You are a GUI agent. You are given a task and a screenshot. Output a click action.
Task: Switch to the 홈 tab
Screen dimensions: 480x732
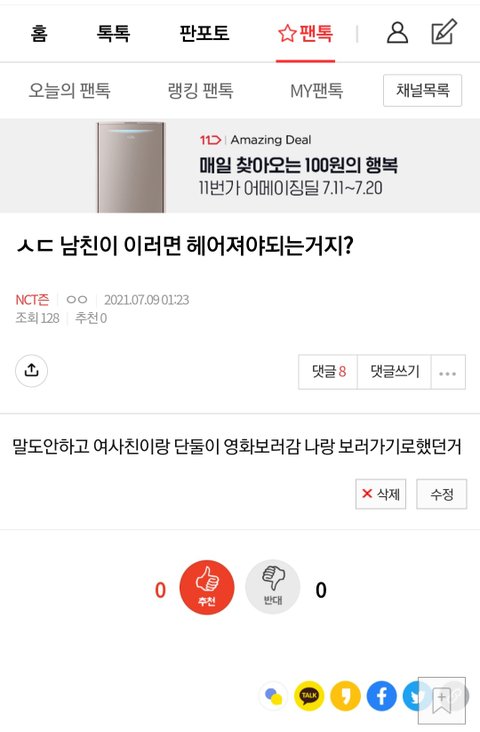click(x=39, y=33)
